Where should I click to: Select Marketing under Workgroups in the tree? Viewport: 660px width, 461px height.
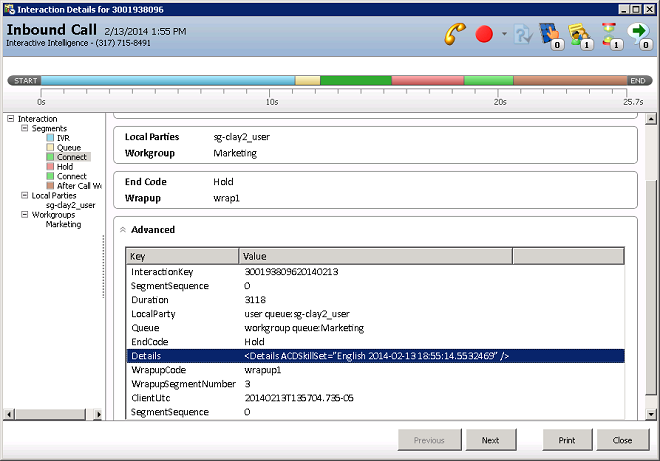(63, 225)
